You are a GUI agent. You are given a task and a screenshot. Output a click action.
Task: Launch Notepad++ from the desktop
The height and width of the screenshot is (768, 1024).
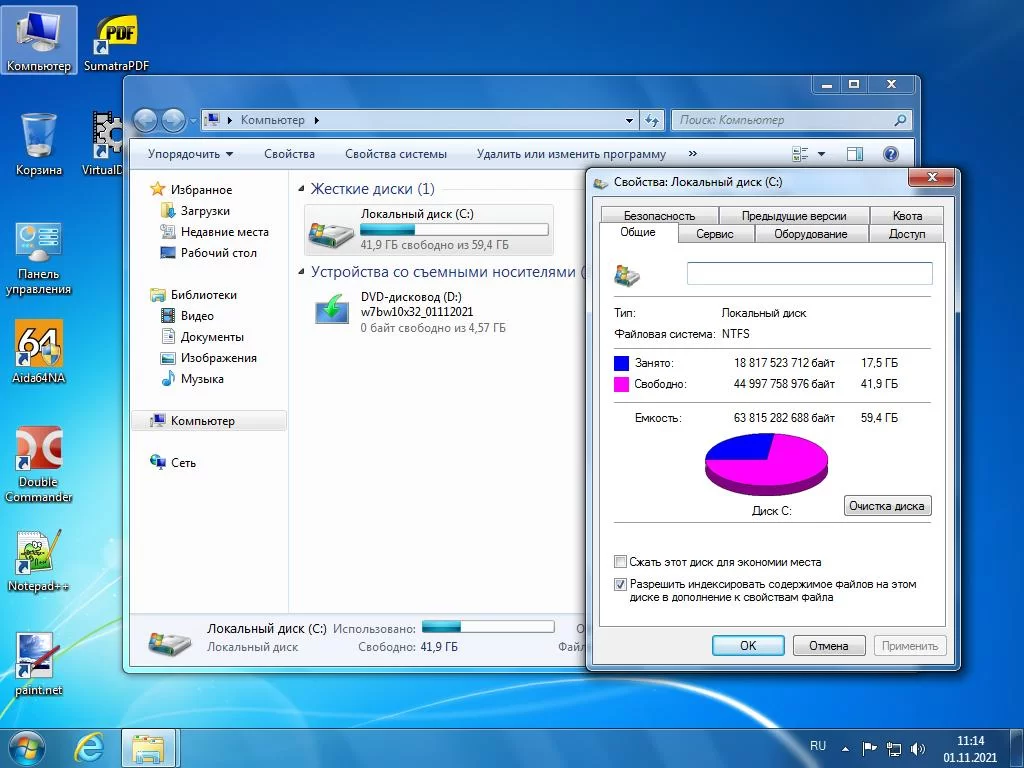coord(38,553)
